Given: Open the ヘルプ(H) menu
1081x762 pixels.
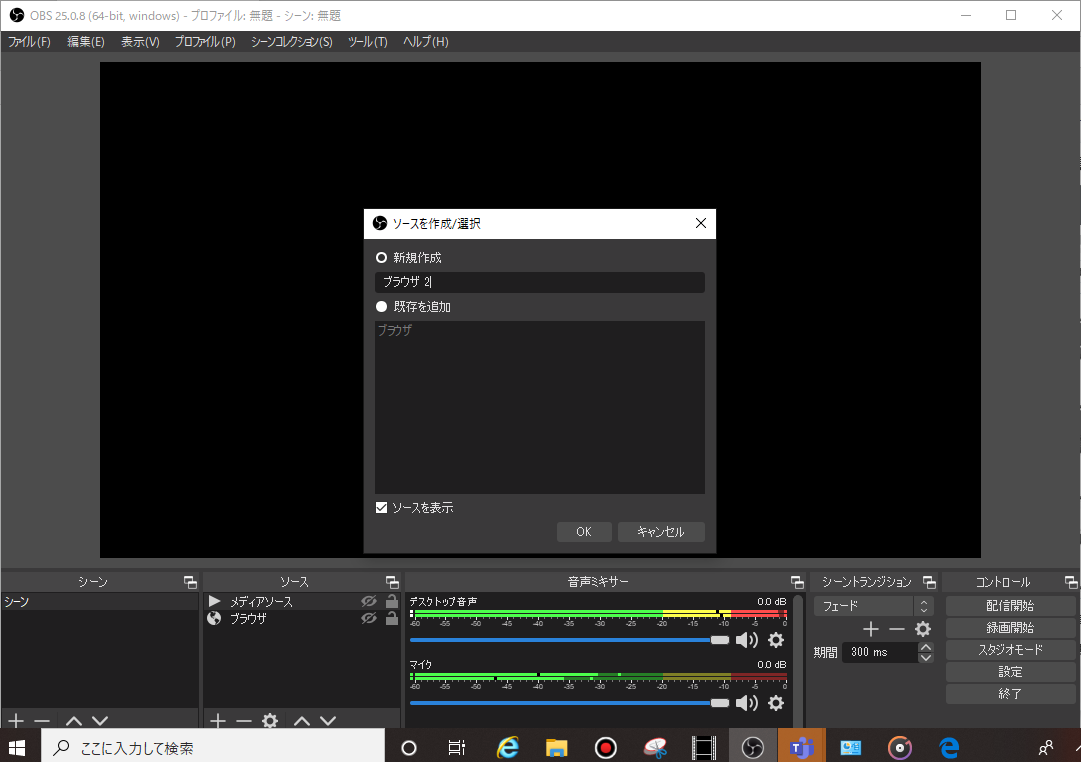Looking at the screenshot, I should pyautogui.click(x=425, y=41).
